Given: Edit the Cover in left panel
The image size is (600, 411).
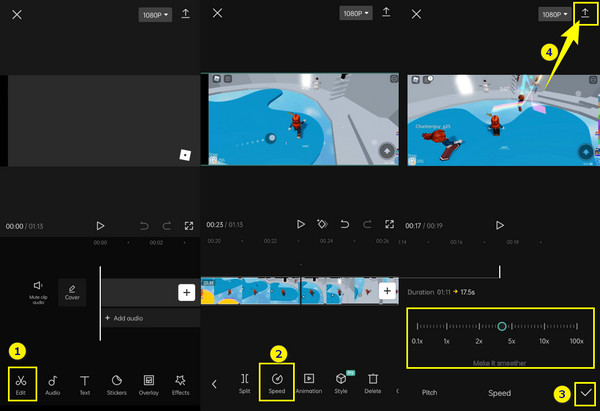Looking at the screenshot, I should point(72,292).
